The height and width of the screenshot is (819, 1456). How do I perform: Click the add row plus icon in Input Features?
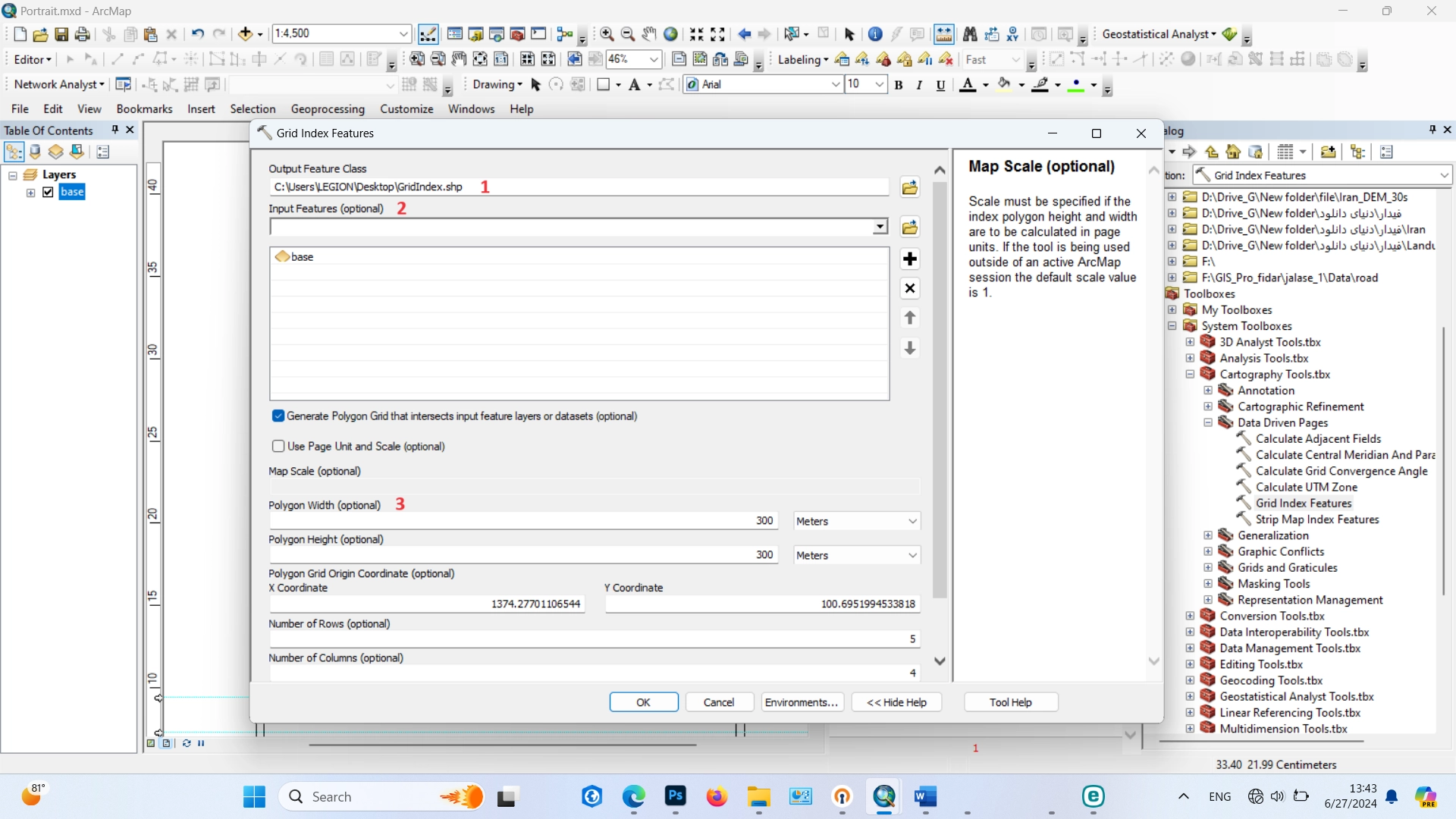point(909,258)
